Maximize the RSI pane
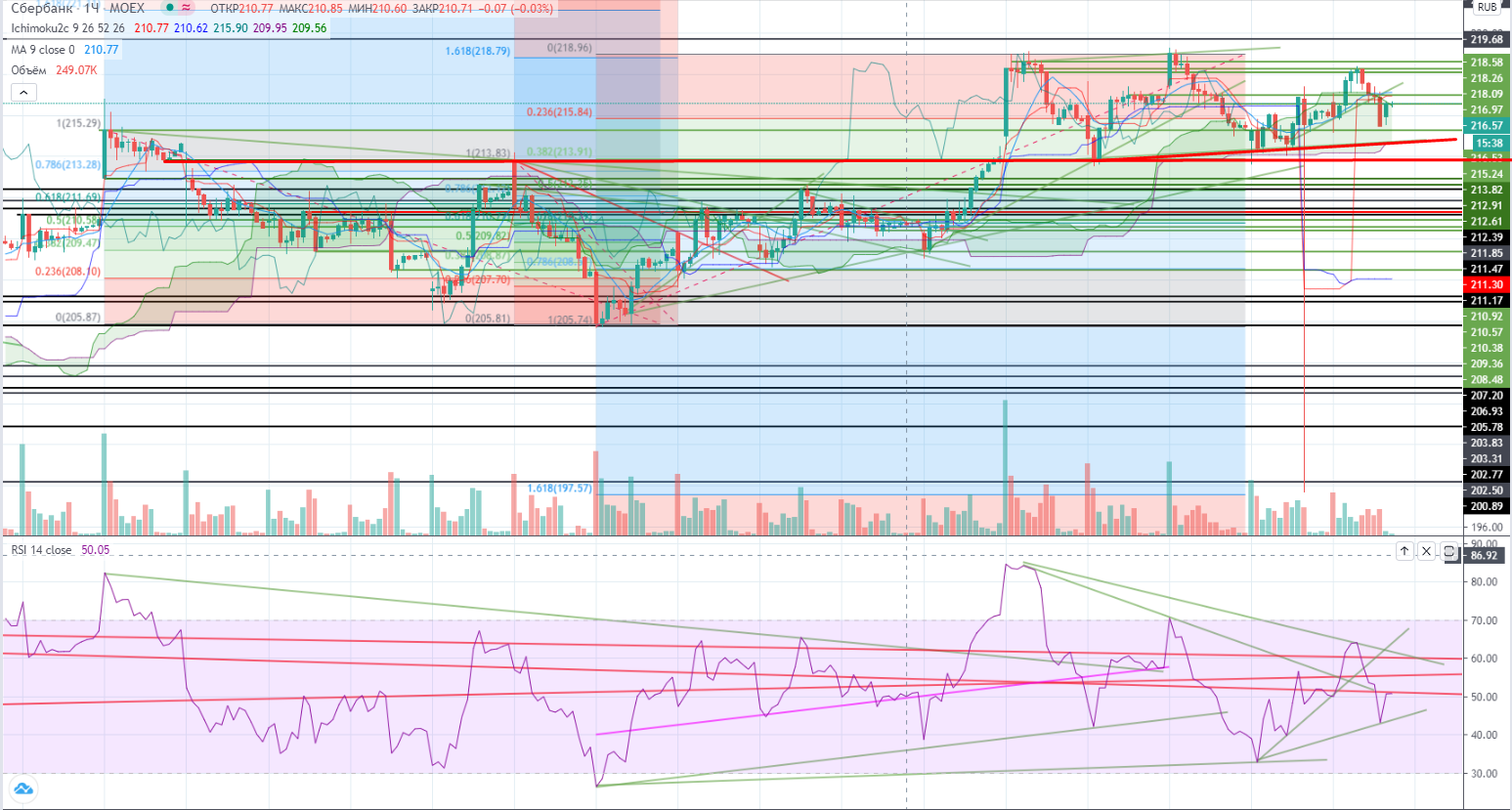The width and height of the screenshot is (1512, 810). tap(1449, 552)
